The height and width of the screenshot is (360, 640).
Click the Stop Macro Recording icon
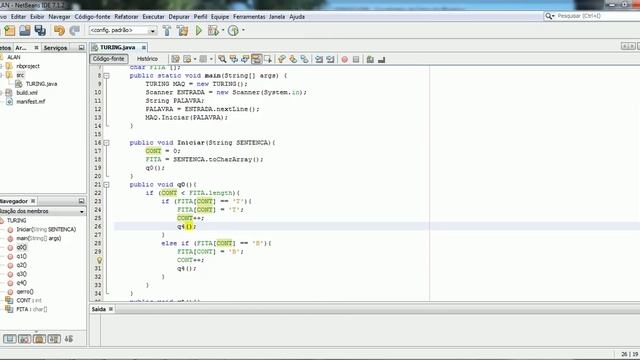[x=356, y=60]
